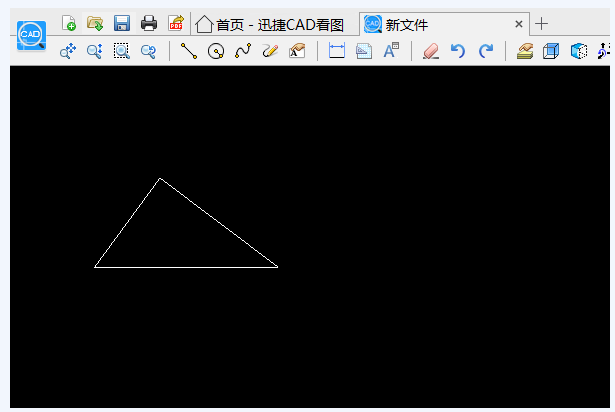Open the text style tool
This screenshot has width=615, height=412.
point(391,51)
